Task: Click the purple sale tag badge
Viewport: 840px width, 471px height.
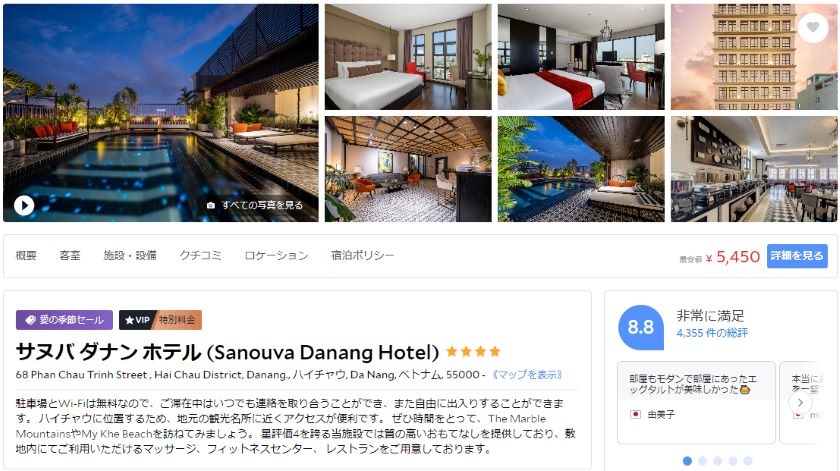Action: coord(64,320)
